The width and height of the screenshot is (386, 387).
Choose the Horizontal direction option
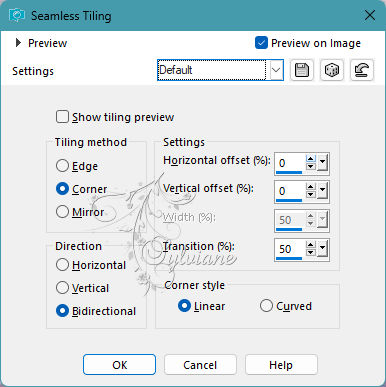[62, 265]
